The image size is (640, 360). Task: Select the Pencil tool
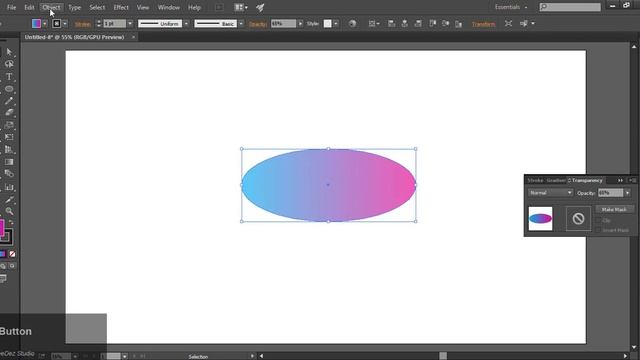9,101
